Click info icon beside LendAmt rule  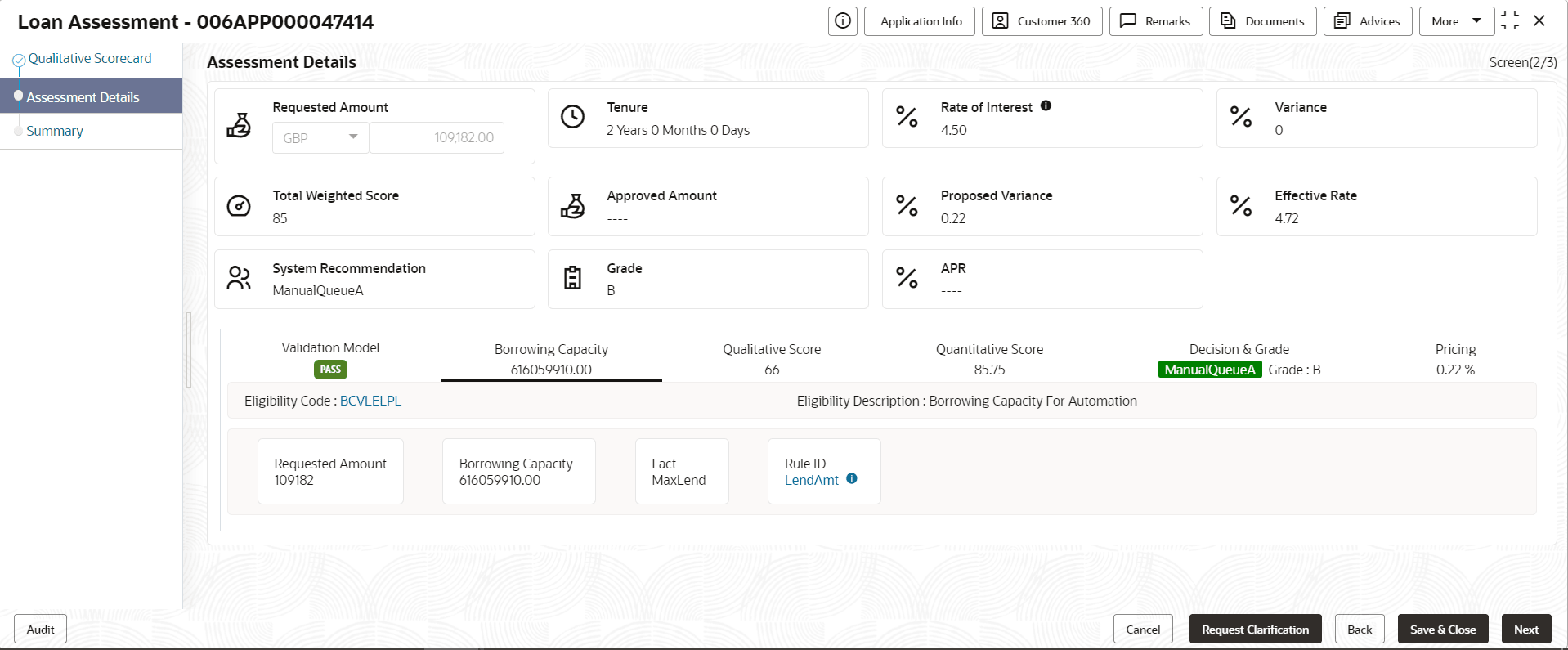[852, 479]
